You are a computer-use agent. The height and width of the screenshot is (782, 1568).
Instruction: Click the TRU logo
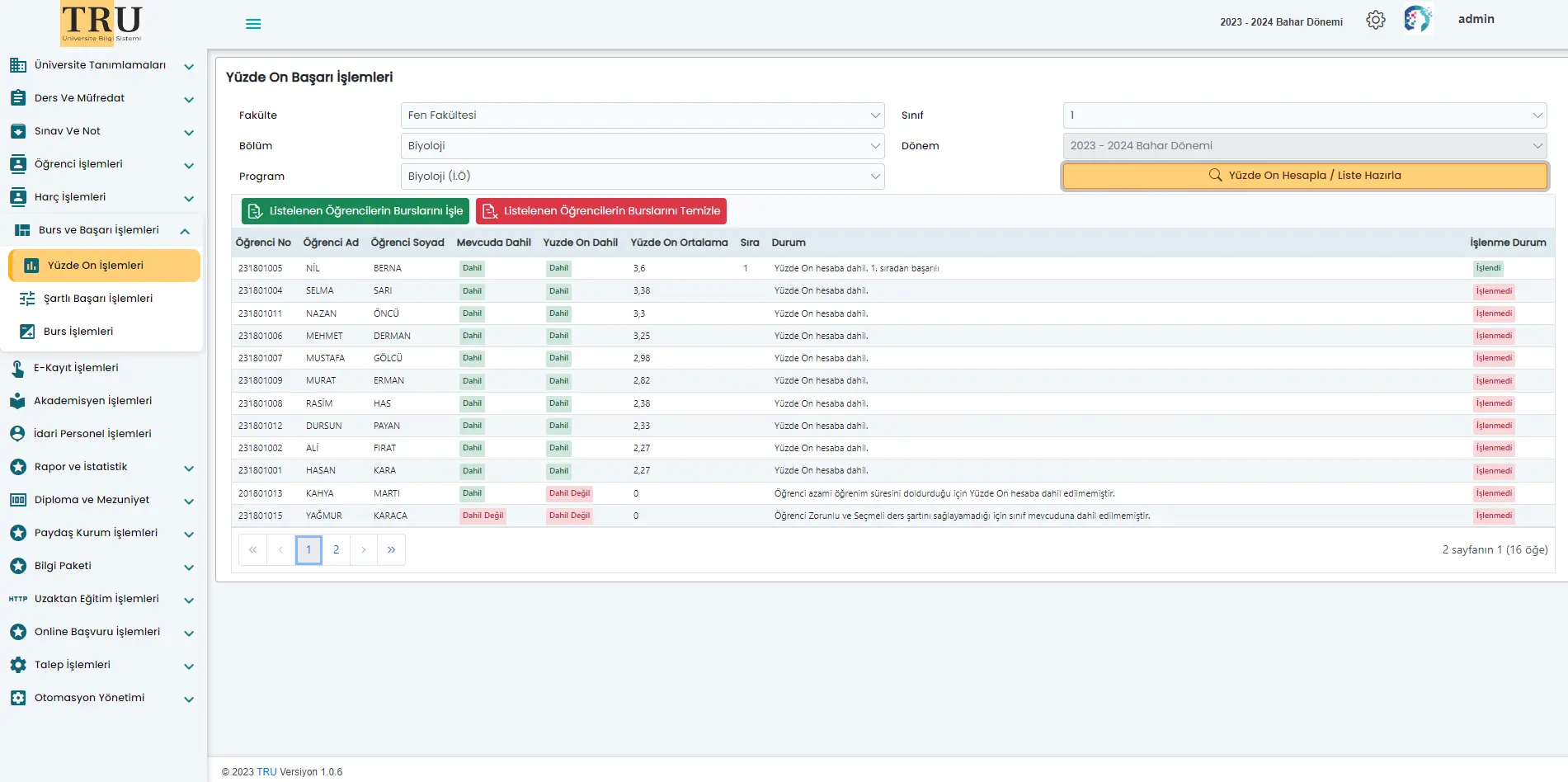pos(101,23)
